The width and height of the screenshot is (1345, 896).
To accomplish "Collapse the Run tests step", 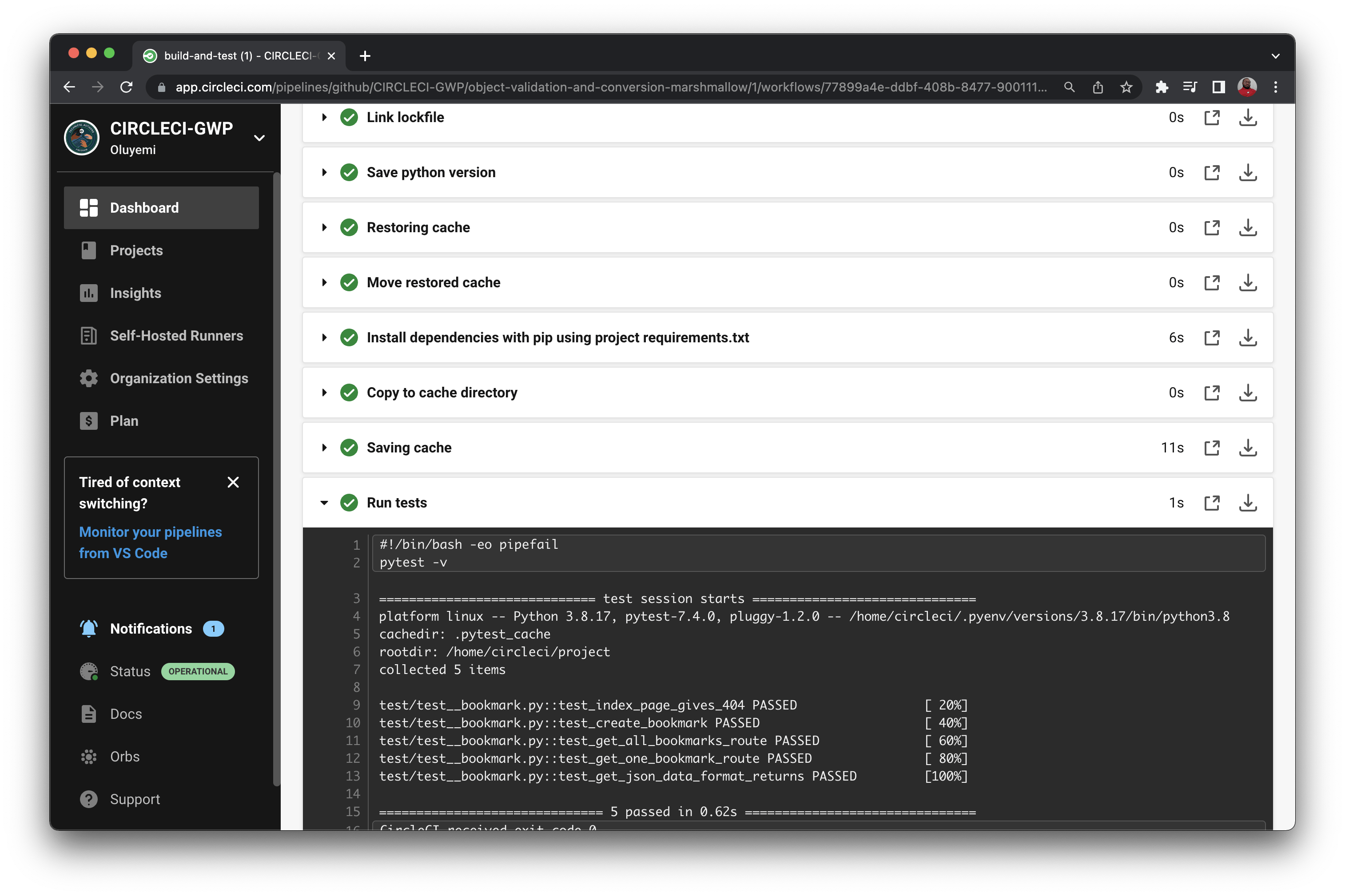I will tap(325, 502).
